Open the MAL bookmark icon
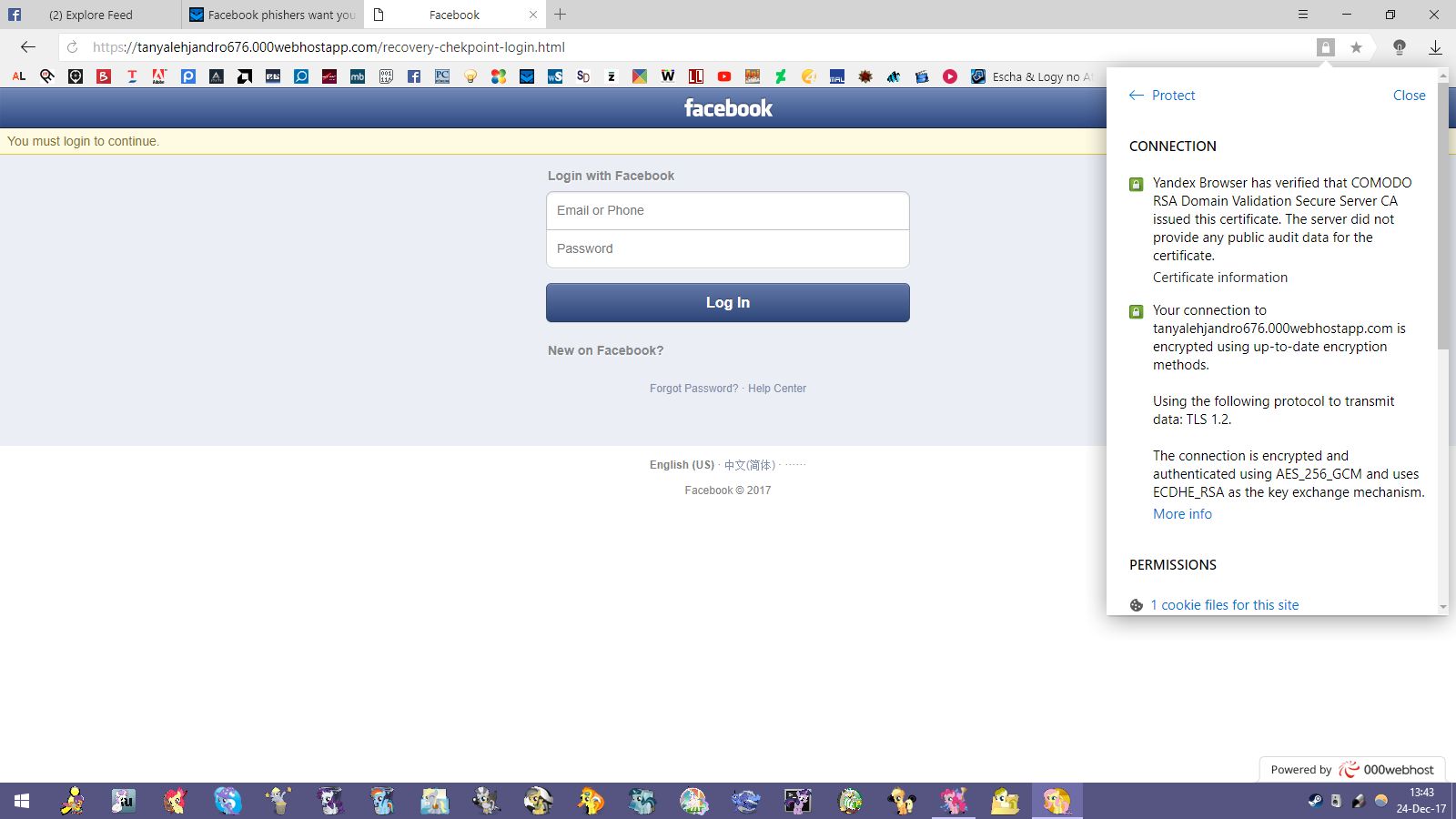This screenshot has width=1456, height=819. coord(837,76)
